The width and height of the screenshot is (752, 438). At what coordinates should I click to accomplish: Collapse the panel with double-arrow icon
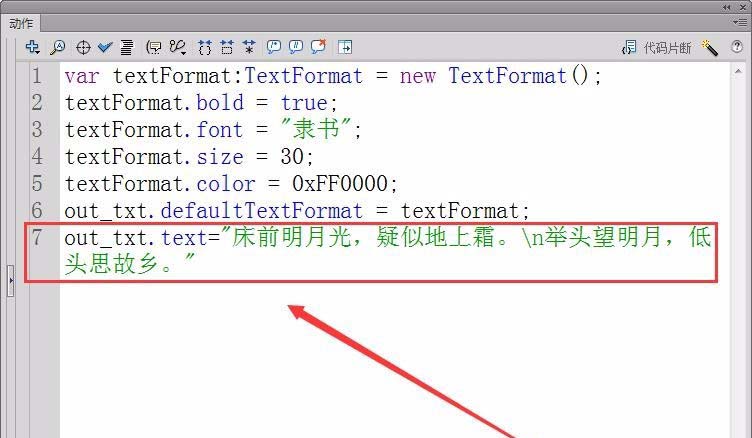727,7
